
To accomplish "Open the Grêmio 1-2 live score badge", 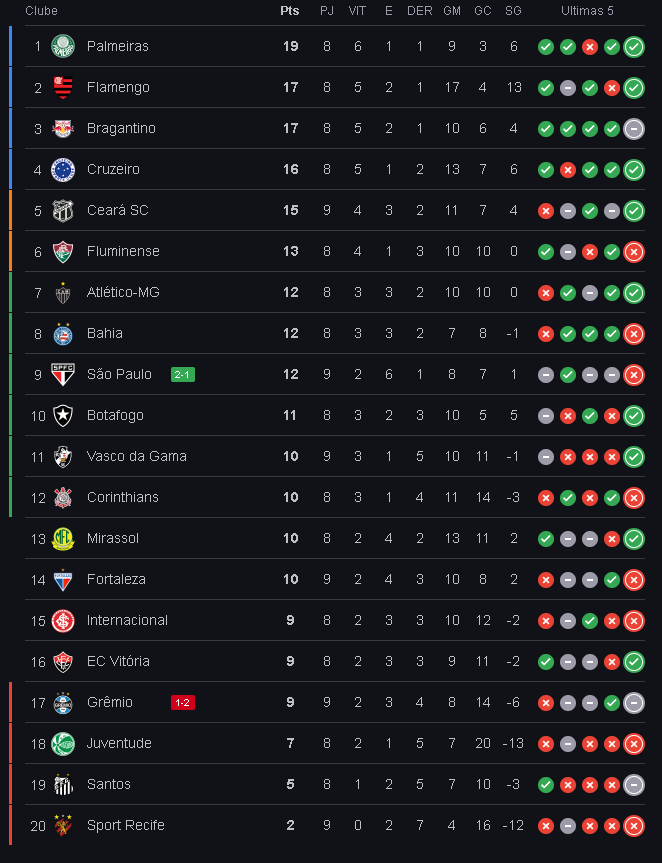I will click(x=183, y=703).
